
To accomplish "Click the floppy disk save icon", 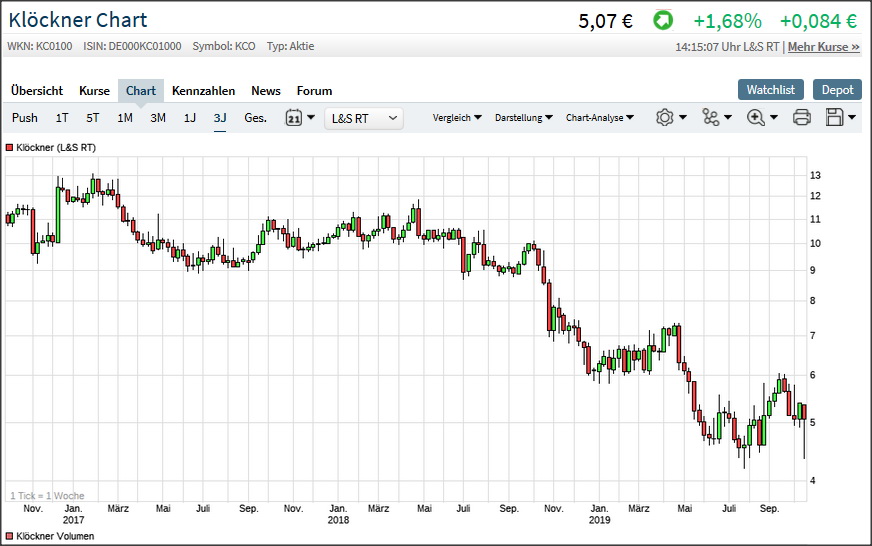I will (835, 117).
